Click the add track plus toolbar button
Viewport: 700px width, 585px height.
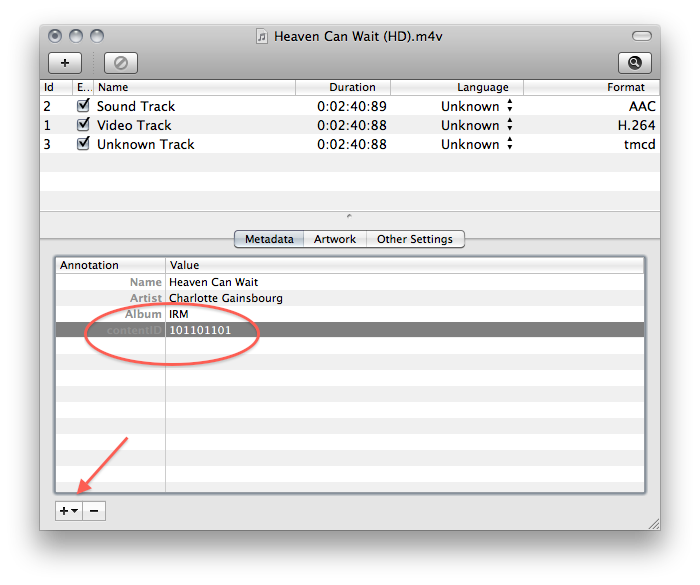[65, 62]
